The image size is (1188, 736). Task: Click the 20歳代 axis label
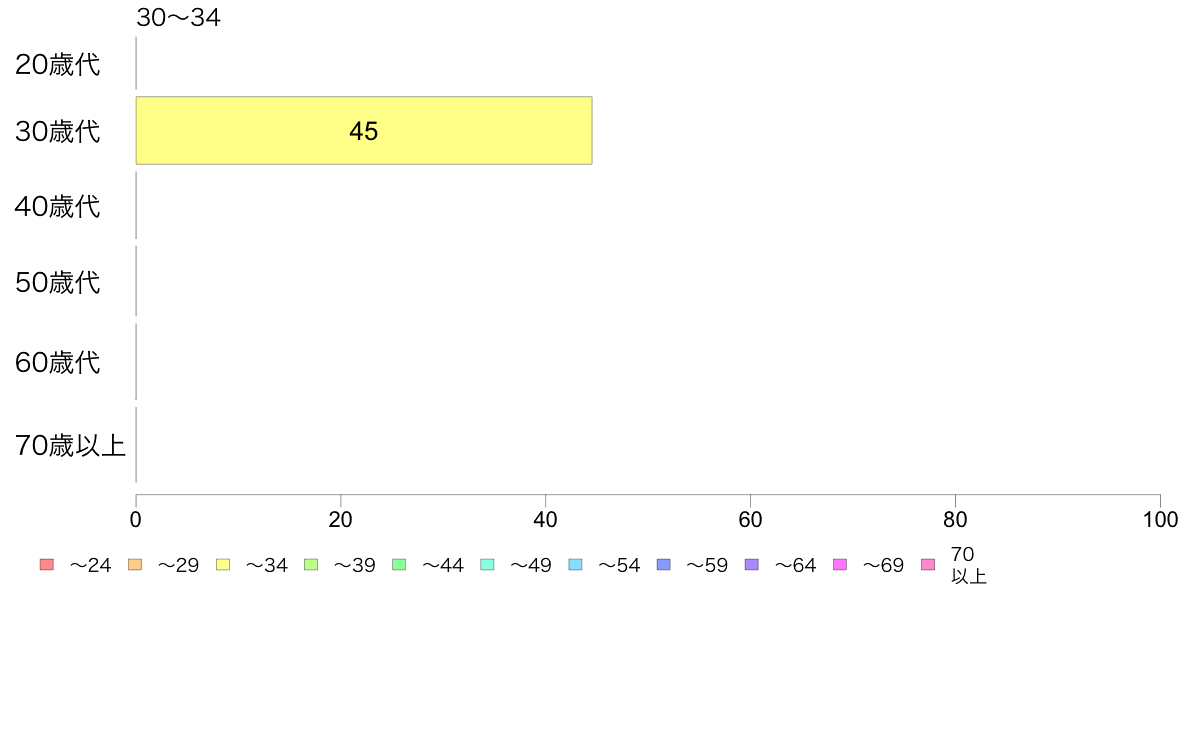pyautogui.click(x=58, y=64)
